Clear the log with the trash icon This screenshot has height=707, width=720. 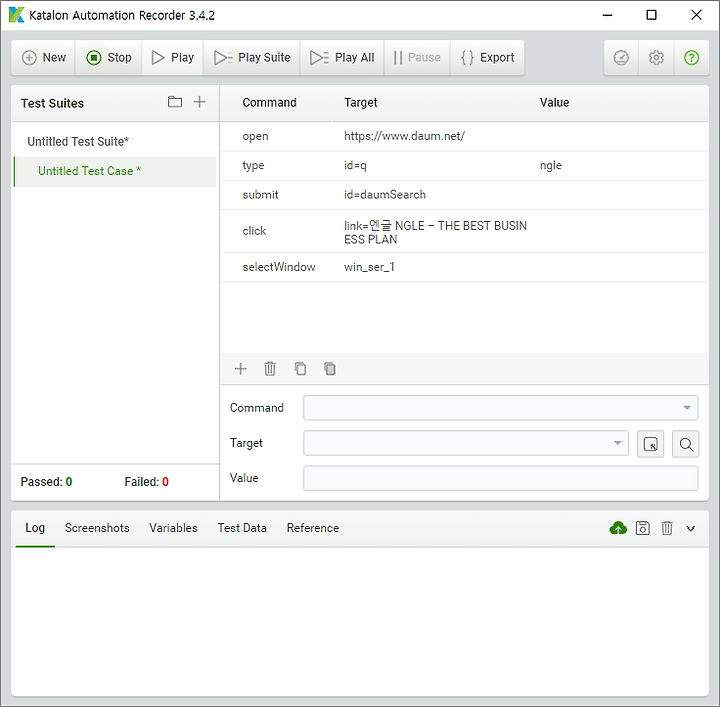pos(667,528)
